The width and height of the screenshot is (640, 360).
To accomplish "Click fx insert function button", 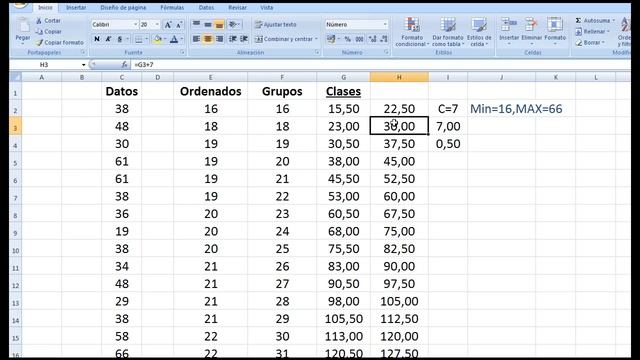I will click(124, 64).
